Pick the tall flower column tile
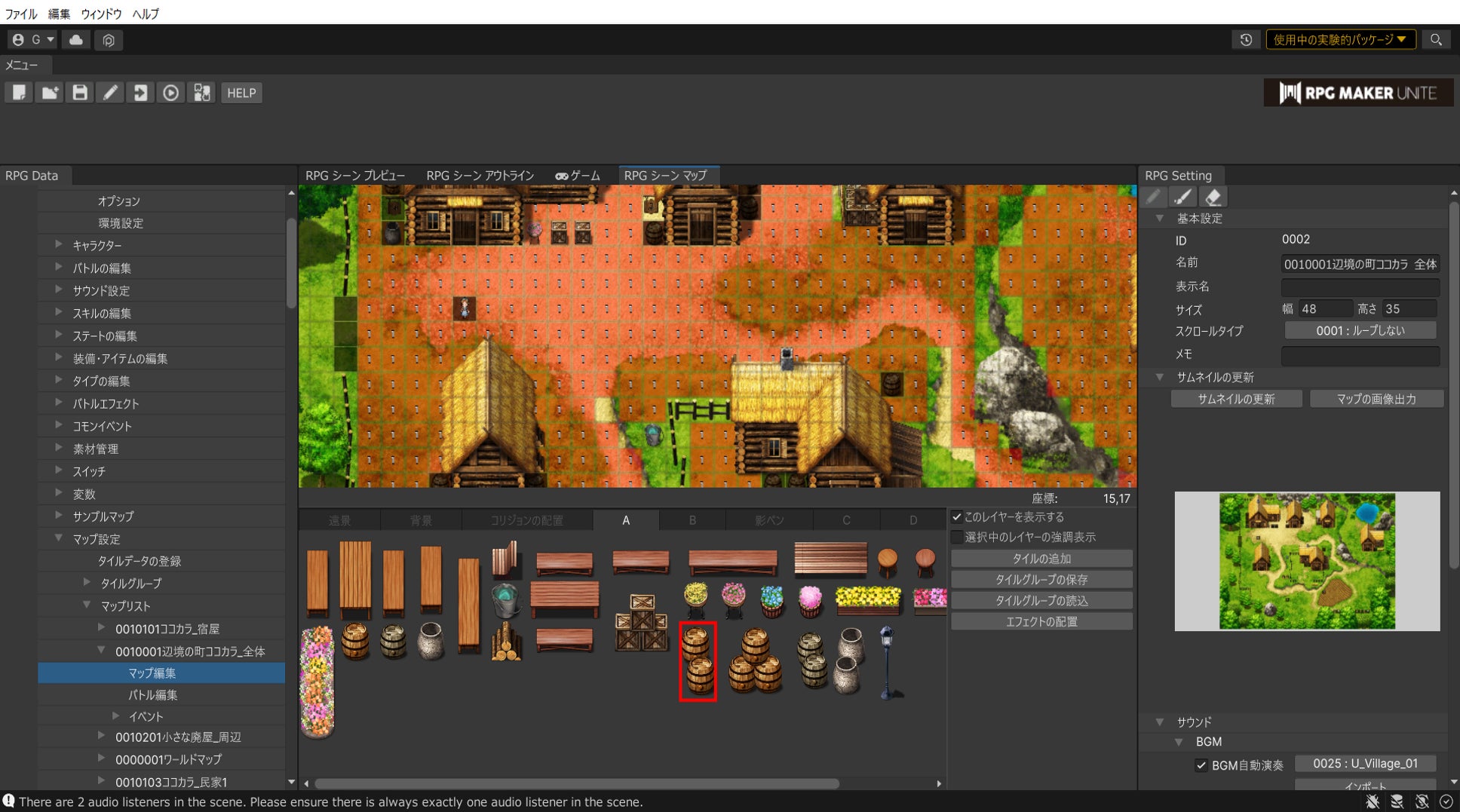The width and height of the screenshot is (1460, 812). [317, 681]
